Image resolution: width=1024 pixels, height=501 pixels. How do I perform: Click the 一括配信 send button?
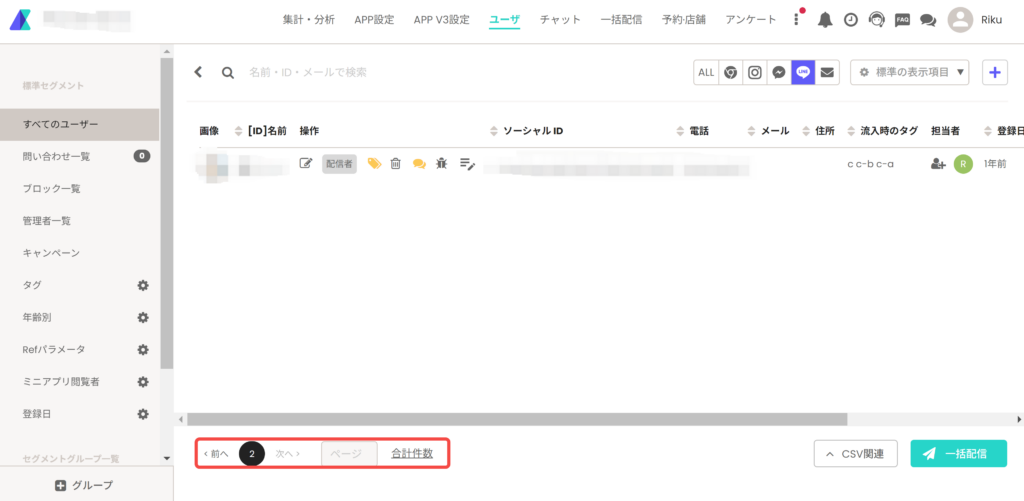click(x=958, y=454)
